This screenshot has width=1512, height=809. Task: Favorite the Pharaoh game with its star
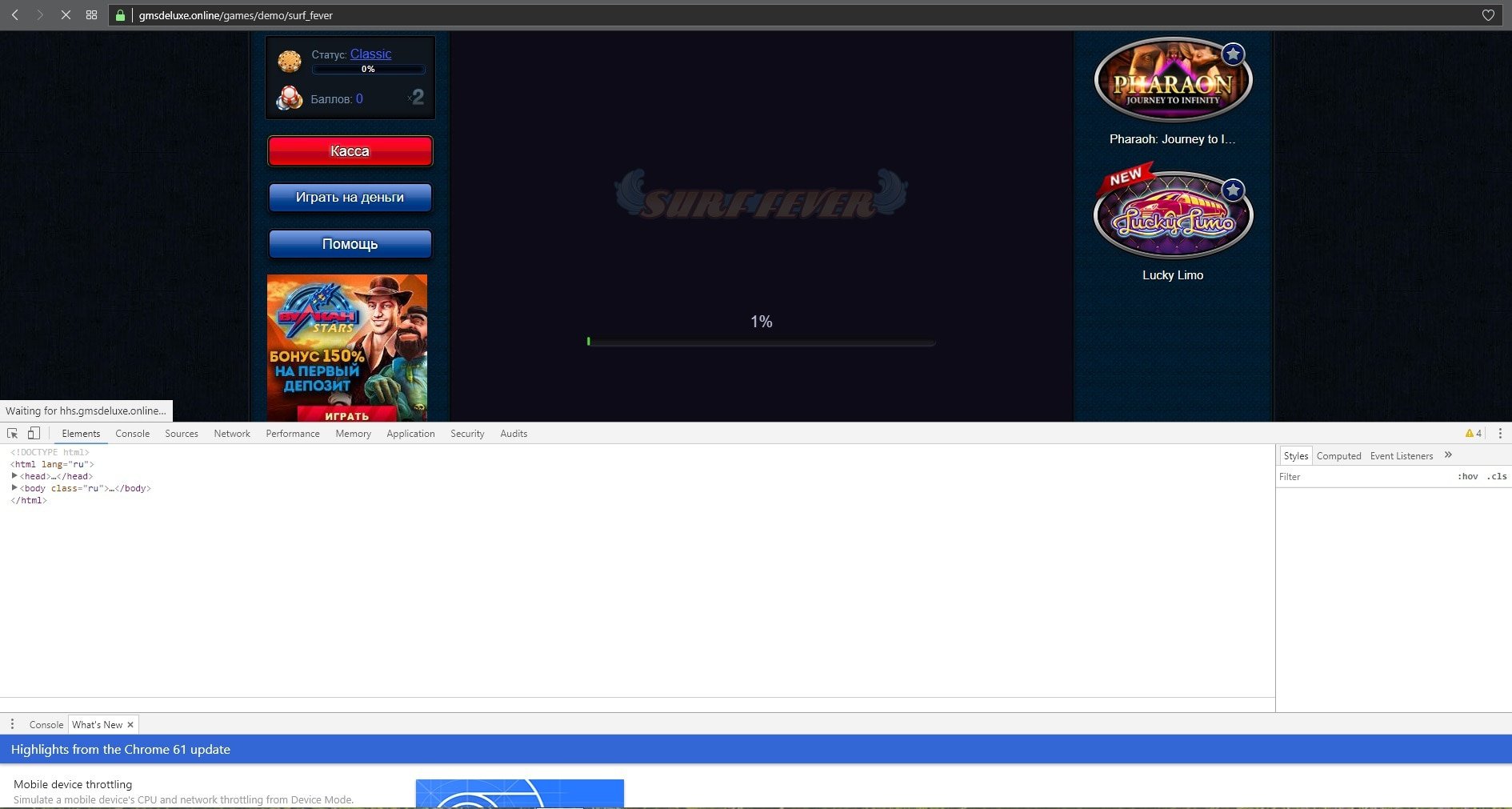[1233, 54]
